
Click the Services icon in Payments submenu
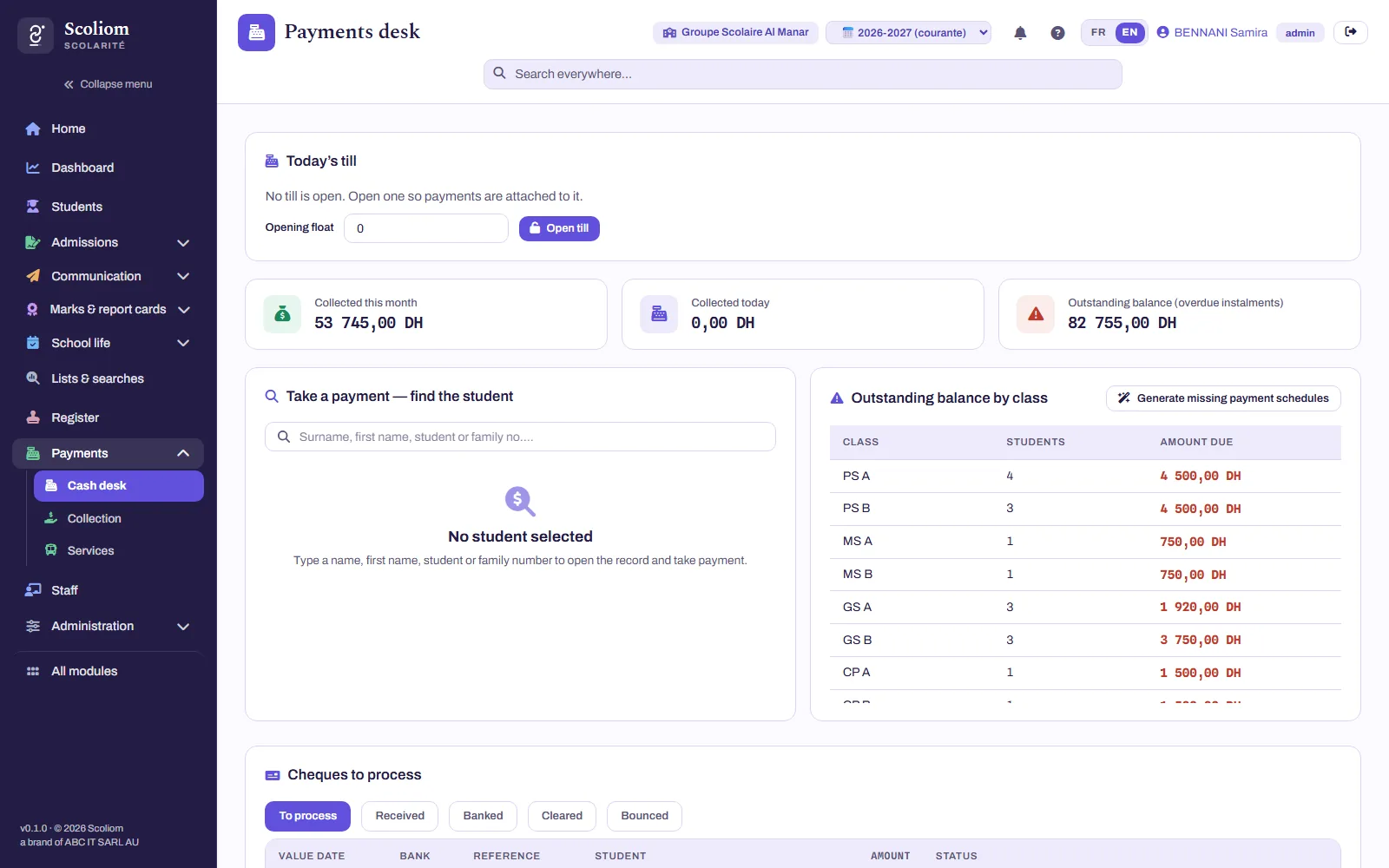(51, 550)
